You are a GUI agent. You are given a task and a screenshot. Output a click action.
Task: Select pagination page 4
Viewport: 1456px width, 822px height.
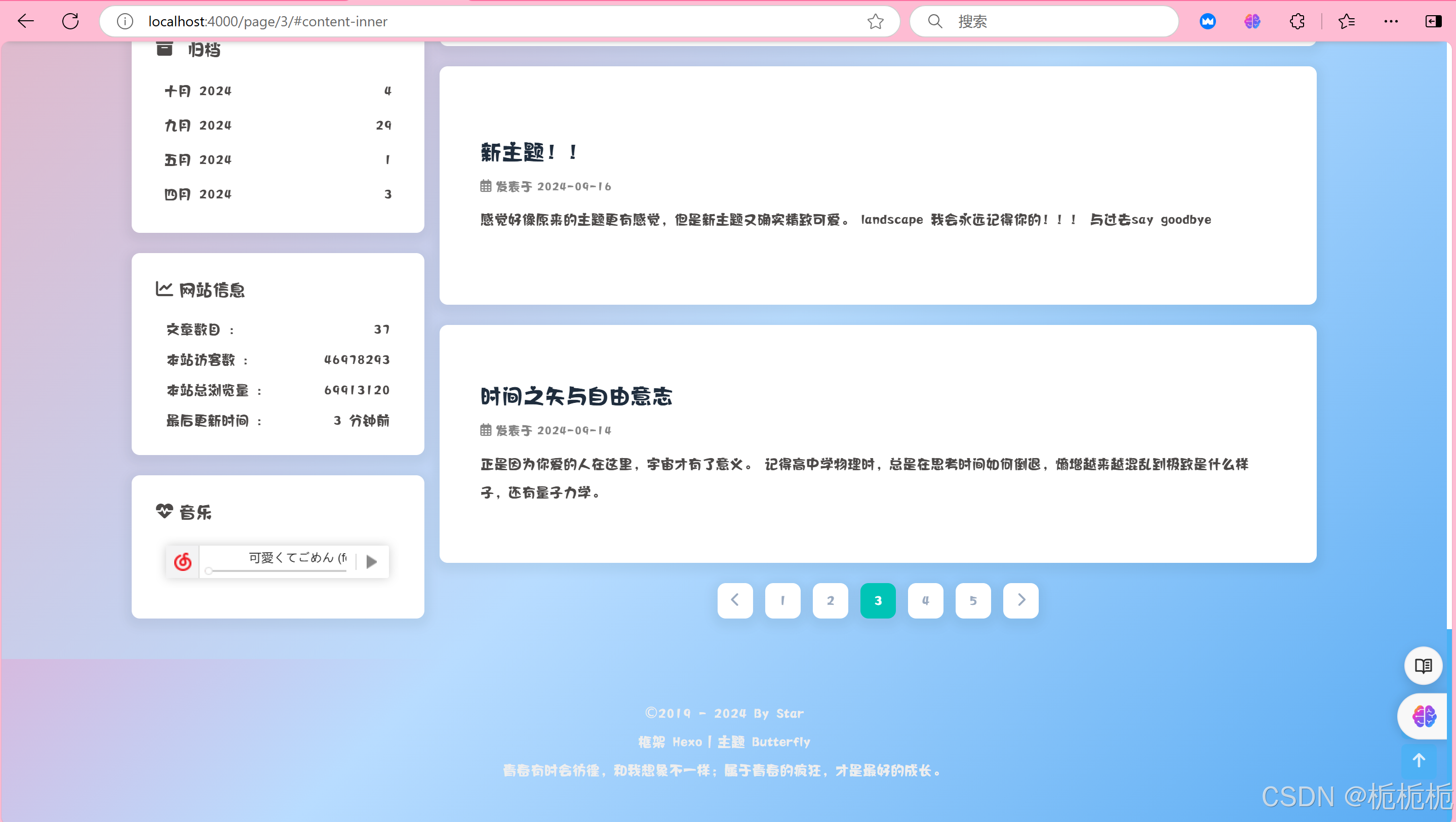925,600
